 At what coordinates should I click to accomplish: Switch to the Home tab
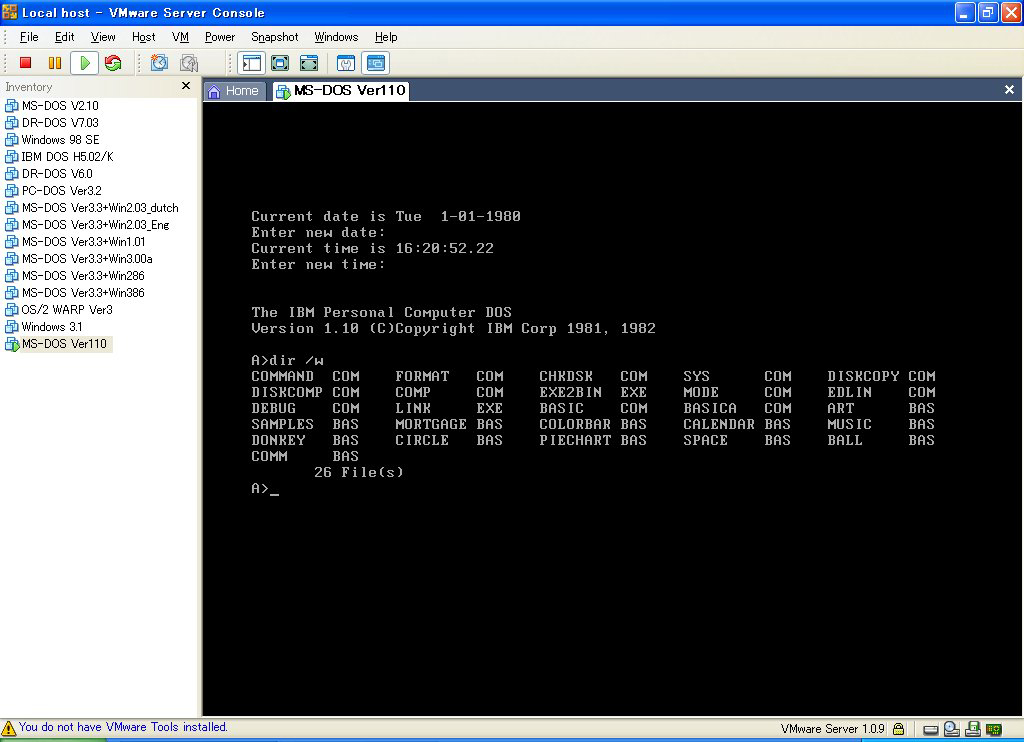coord(234,91)
